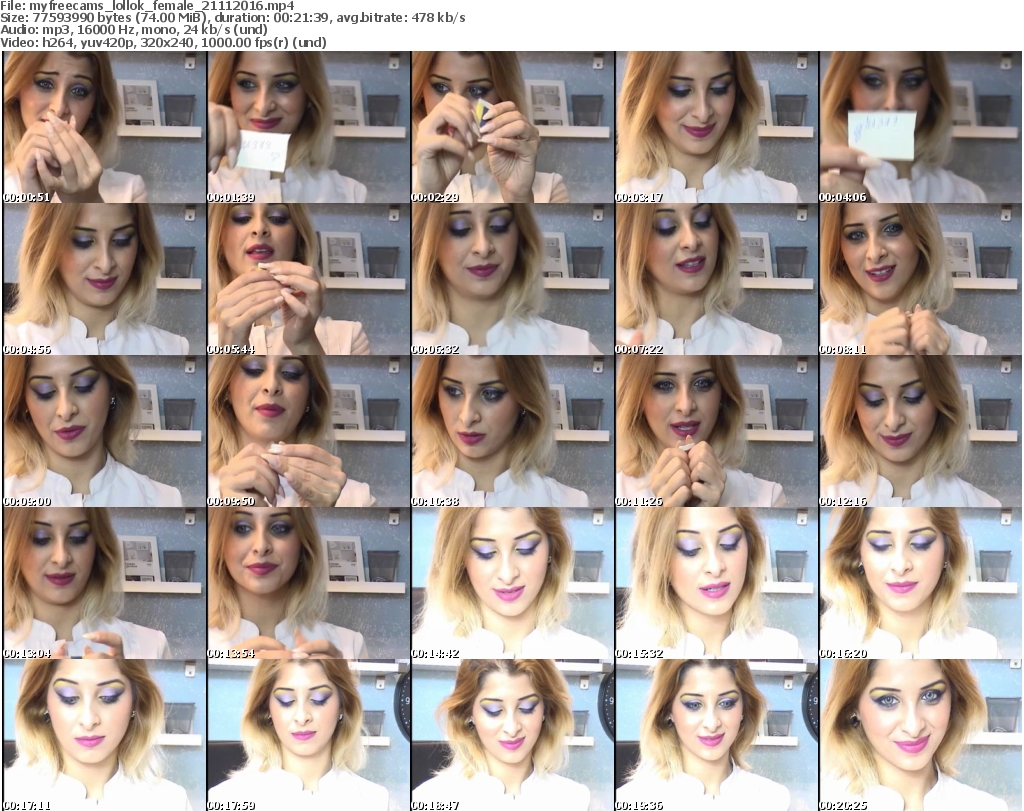The height and width of the screenshot is (811, 1024).
Task: Select the thumbnail stamped 00:15:32
Action: 716,583
